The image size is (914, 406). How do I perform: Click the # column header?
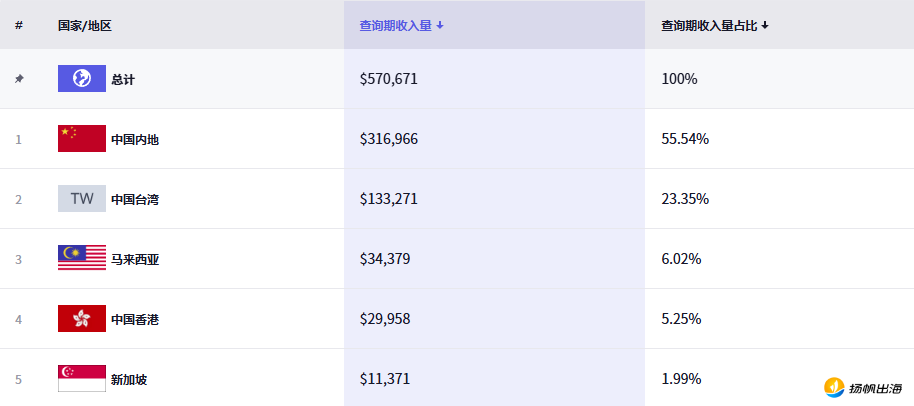coord(19,25)
